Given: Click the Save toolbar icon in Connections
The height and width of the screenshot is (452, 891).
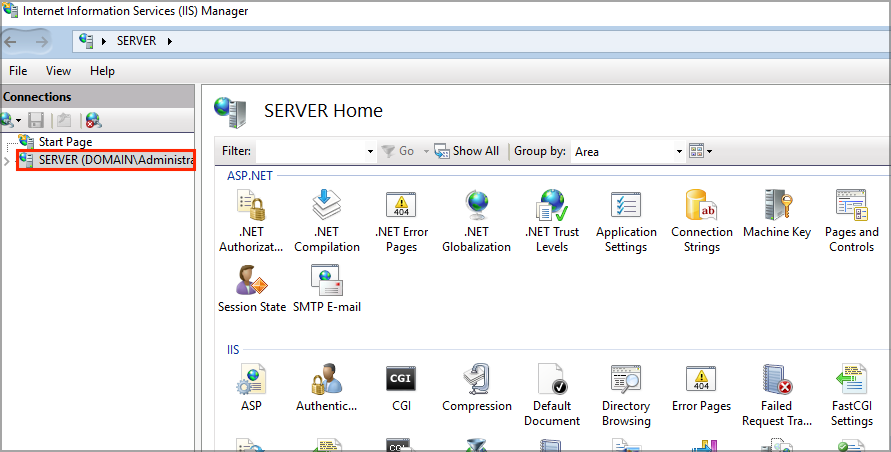Looking at the screenshot, I should click(36, 120).
